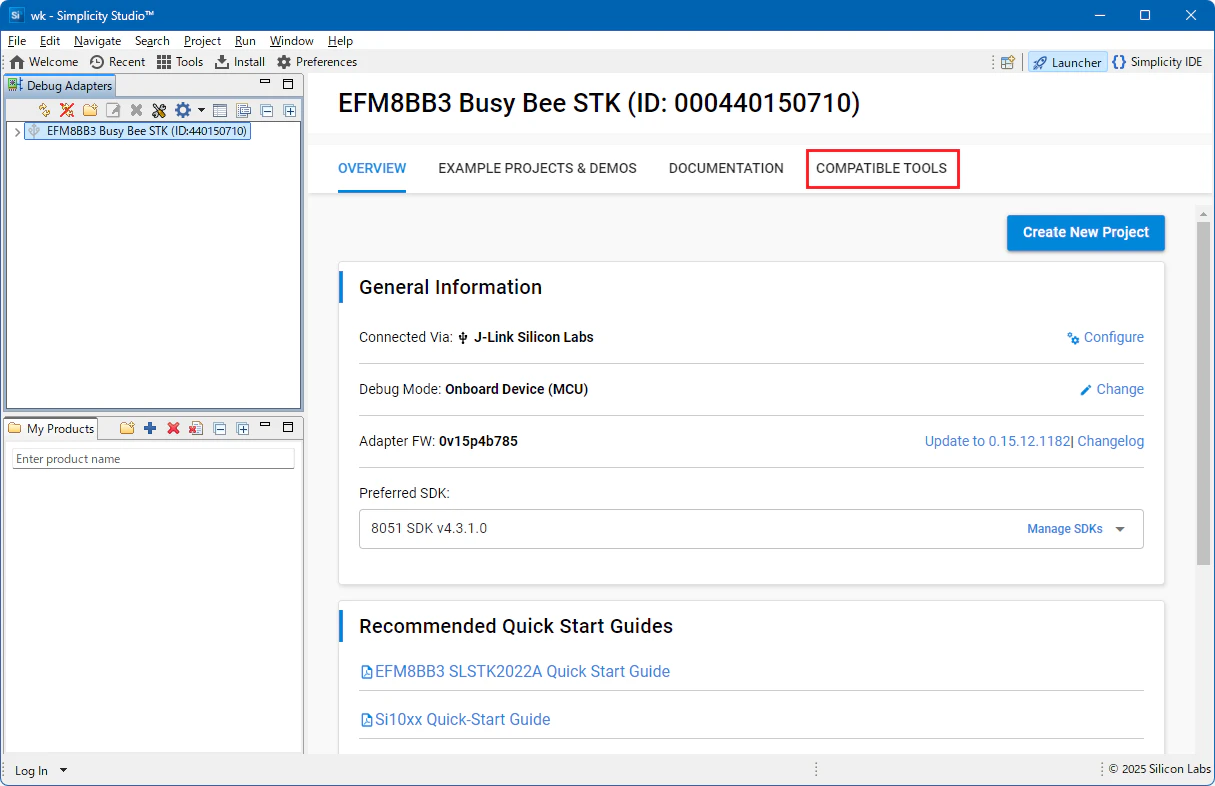Click the J-Link Silicon Labs connection text
The image size is (1215, 786).
(x=533, y=337)
